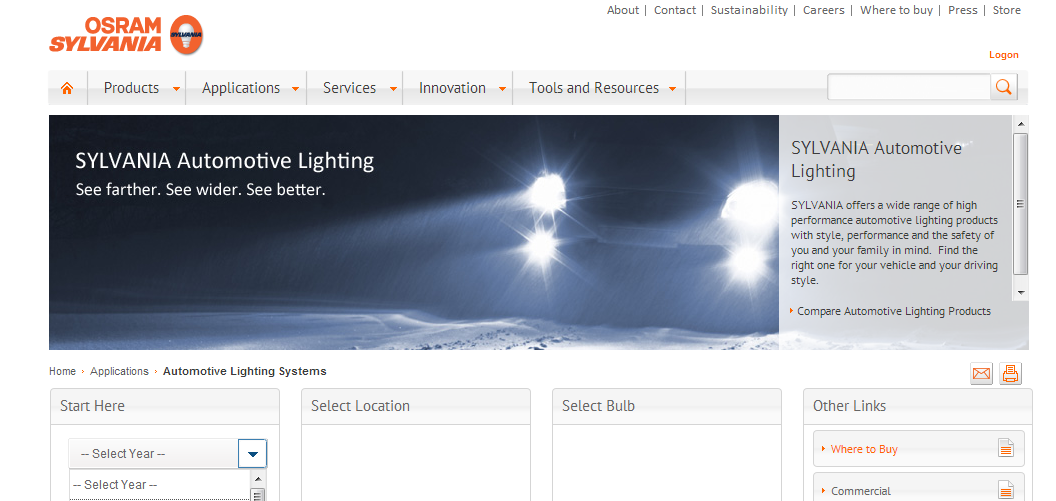Click the year list scrollbar up arrow

[x=258, y=478]
